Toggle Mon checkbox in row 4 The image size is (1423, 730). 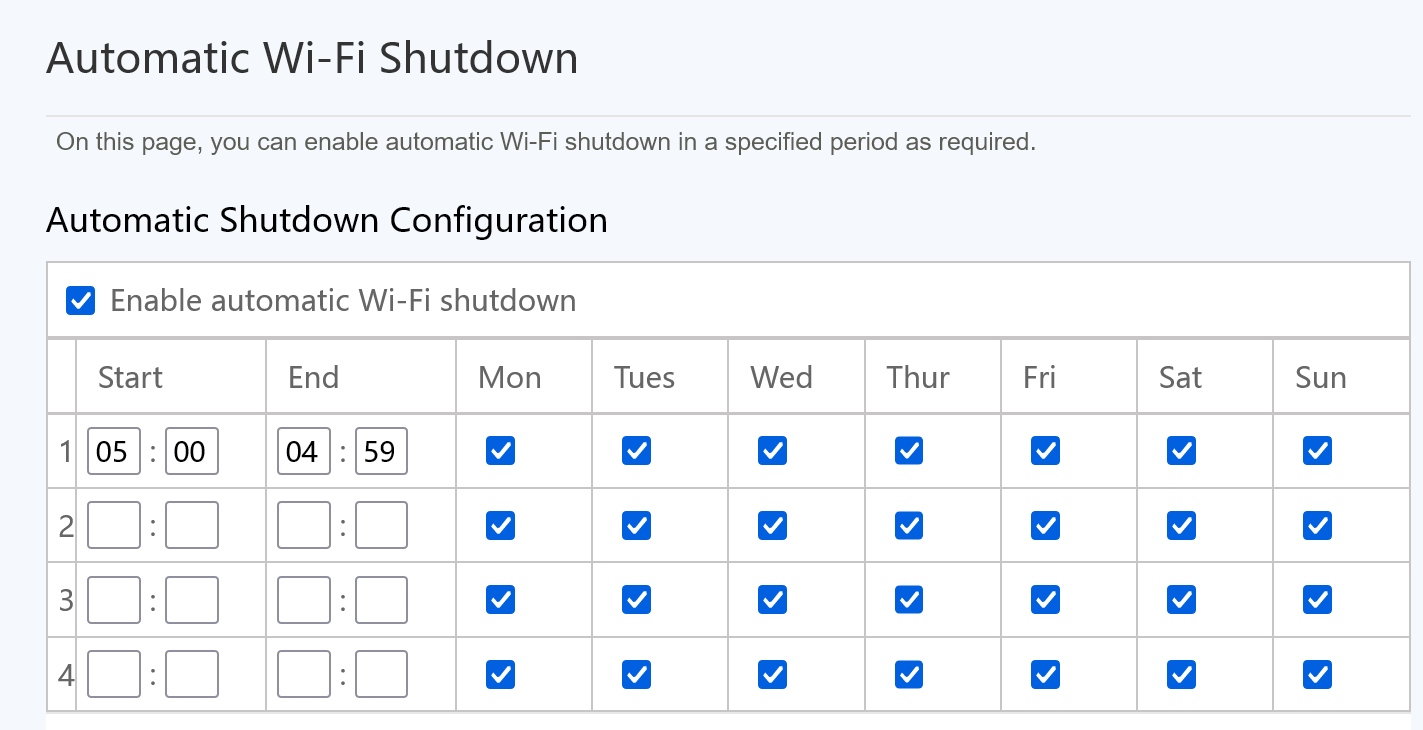[x=500, y=675]
